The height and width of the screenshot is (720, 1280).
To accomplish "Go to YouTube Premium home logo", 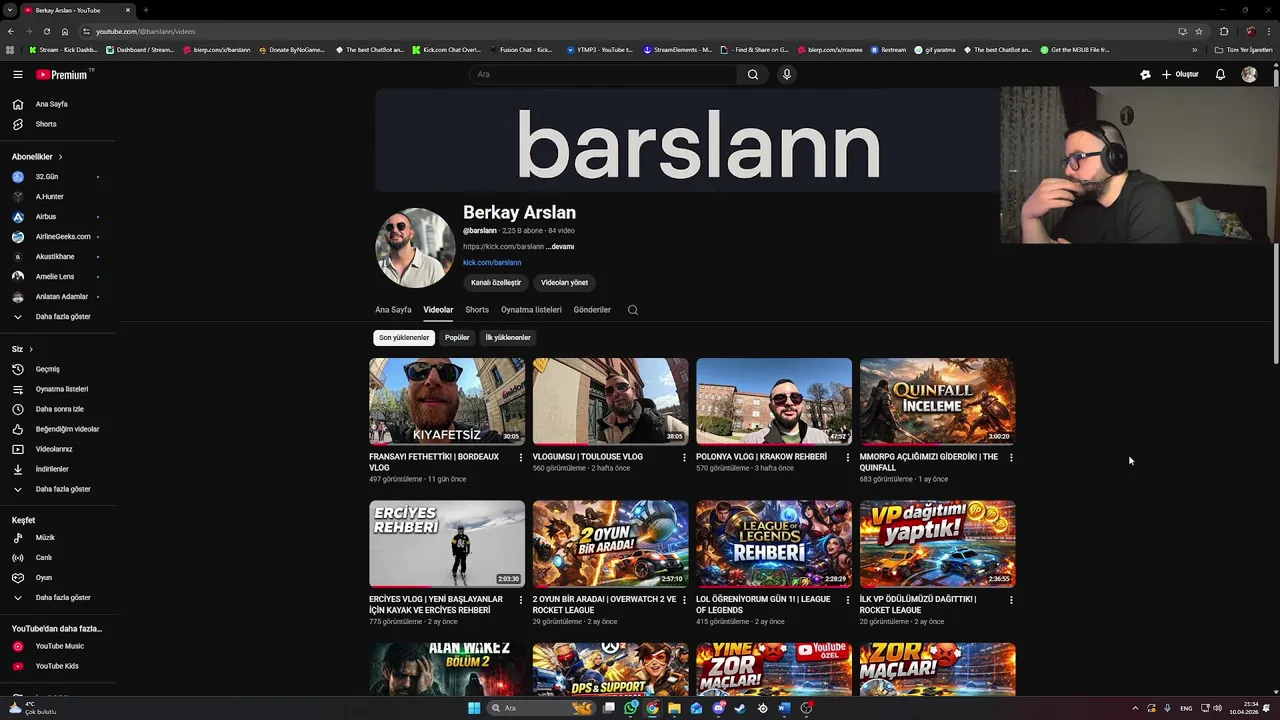I will 62,74.
